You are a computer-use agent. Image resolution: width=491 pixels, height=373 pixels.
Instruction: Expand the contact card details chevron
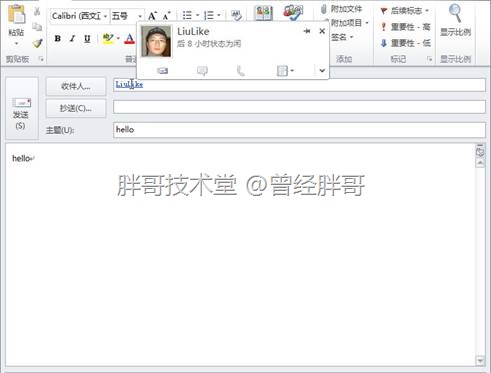(x=322, y=71)
